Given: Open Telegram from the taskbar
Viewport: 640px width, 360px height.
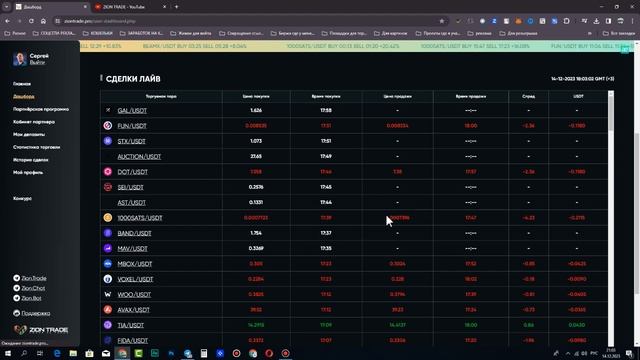Looking at the screenshot, I should click(x=187, y=353).
